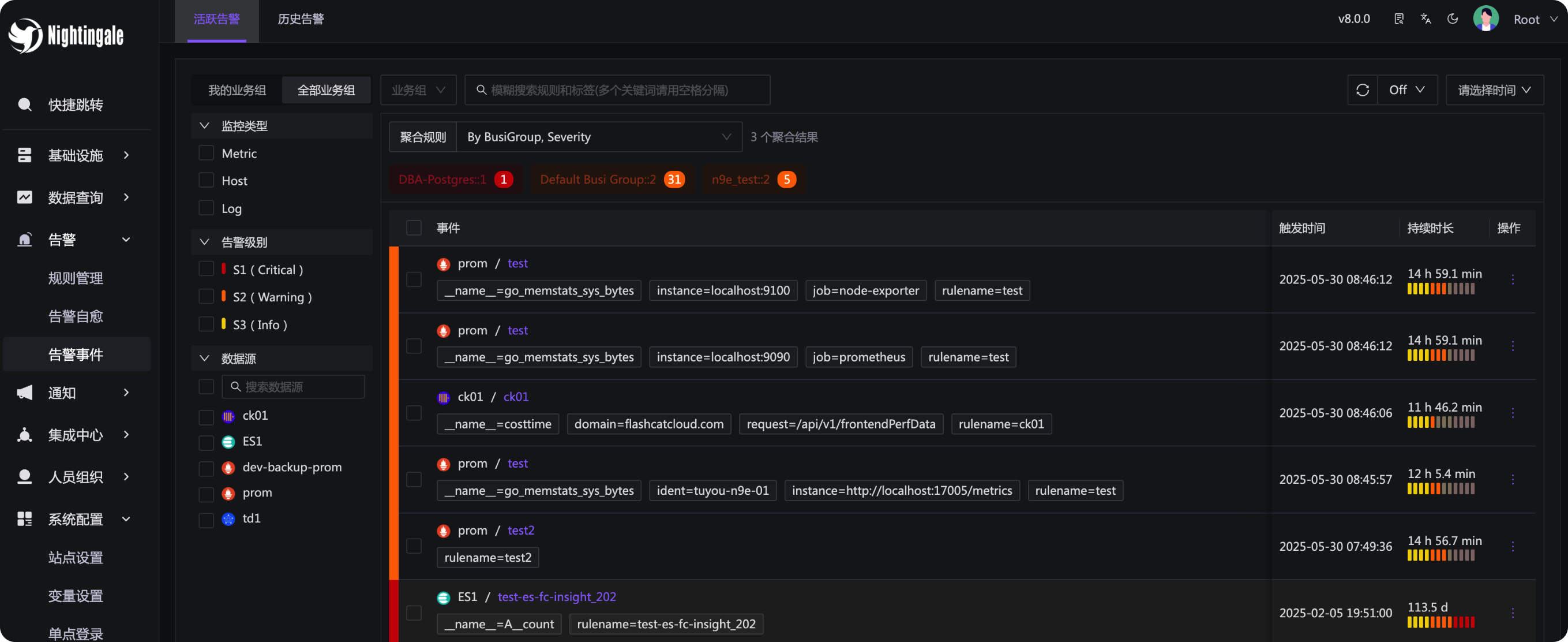Switch to the 历史告警 tab
Image resolution: width=1568 pixels, height=642 pixels.
301,20
